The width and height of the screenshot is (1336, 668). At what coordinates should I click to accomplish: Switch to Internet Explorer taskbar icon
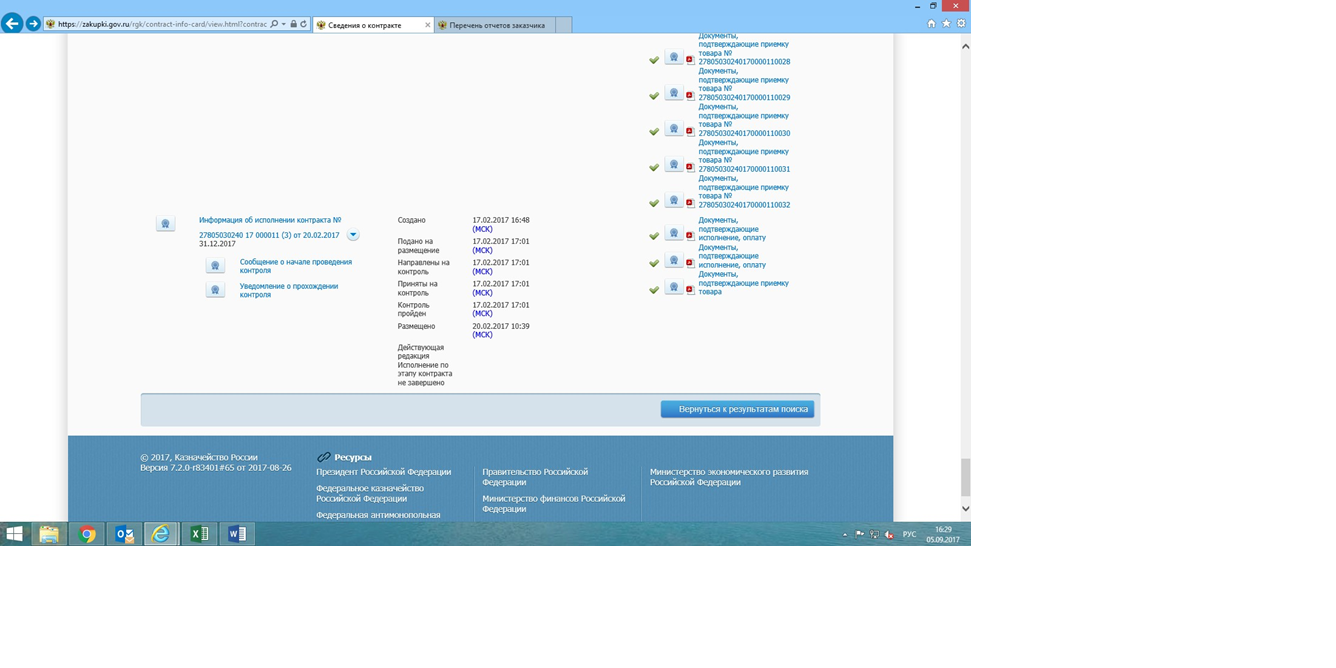pos(161,534)
